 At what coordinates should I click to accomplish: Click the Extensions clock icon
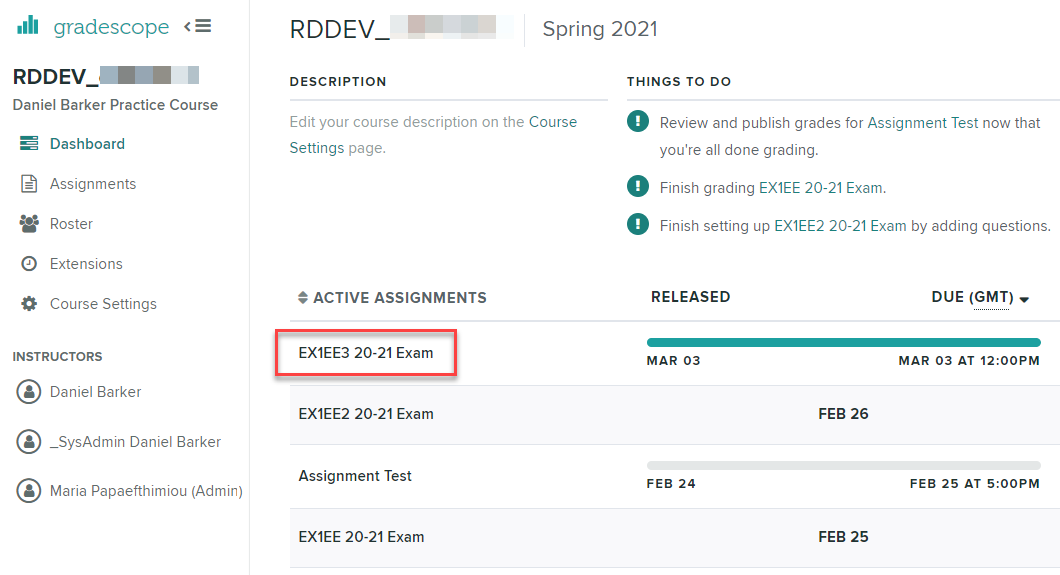tap(29, 264)
